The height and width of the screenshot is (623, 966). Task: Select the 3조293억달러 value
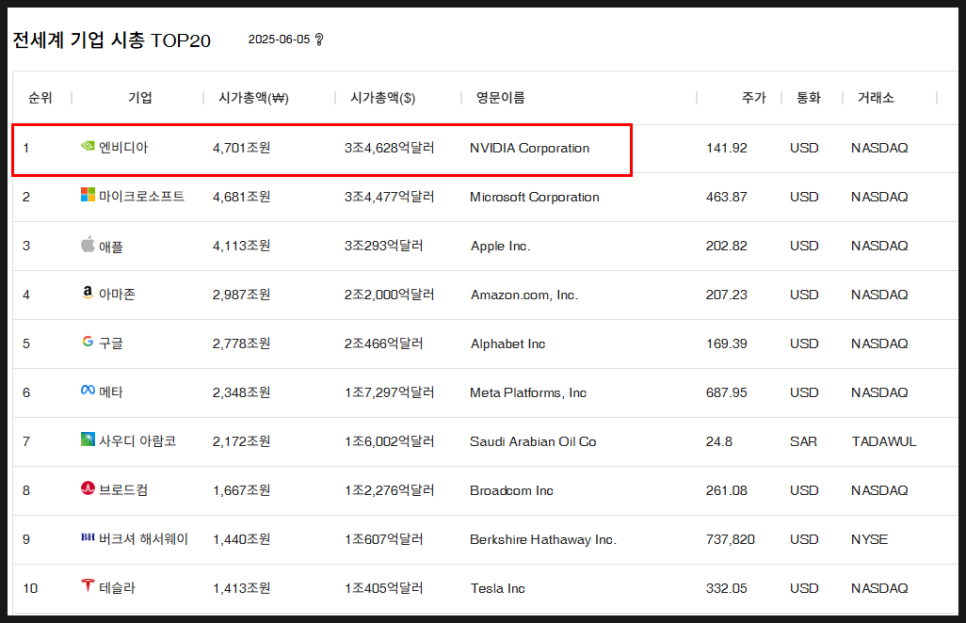(384, 245)
